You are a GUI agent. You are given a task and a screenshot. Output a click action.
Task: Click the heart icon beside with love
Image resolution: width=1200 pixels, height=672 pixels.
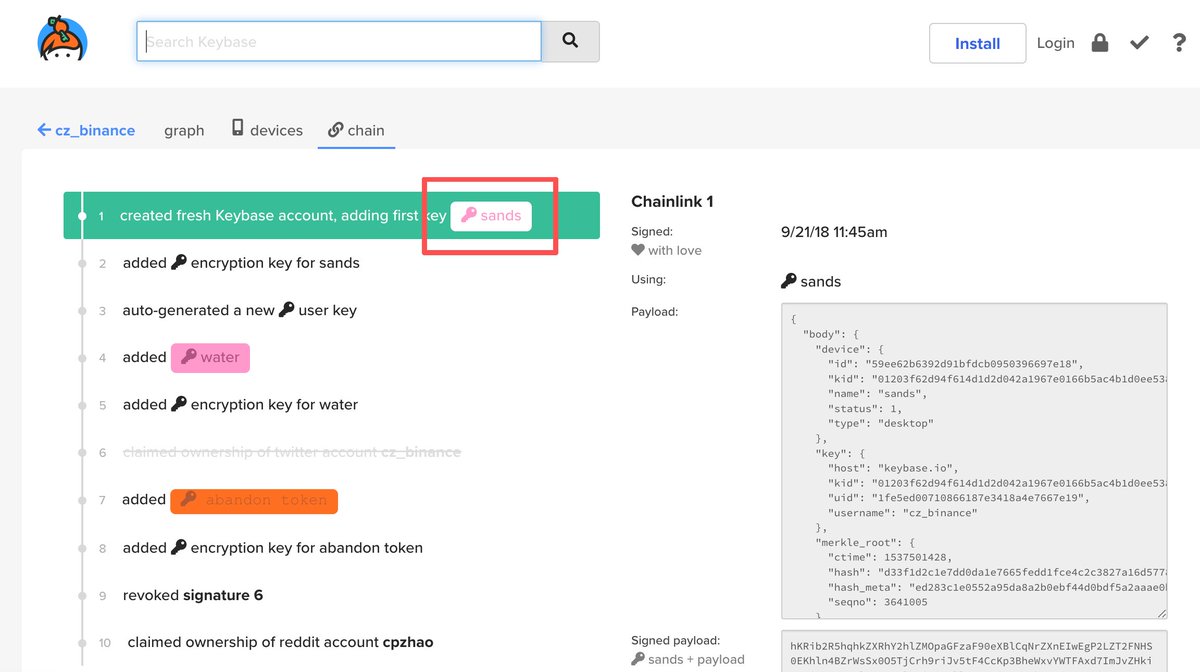(638, 250)
